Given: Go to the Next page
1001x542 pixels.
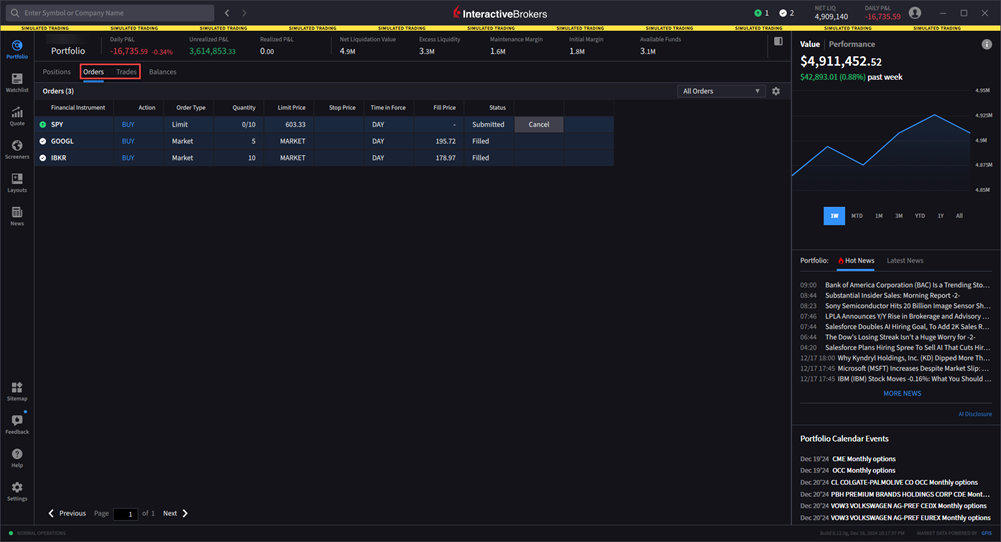Looking at the screenshot, I should tap(175, 513).
